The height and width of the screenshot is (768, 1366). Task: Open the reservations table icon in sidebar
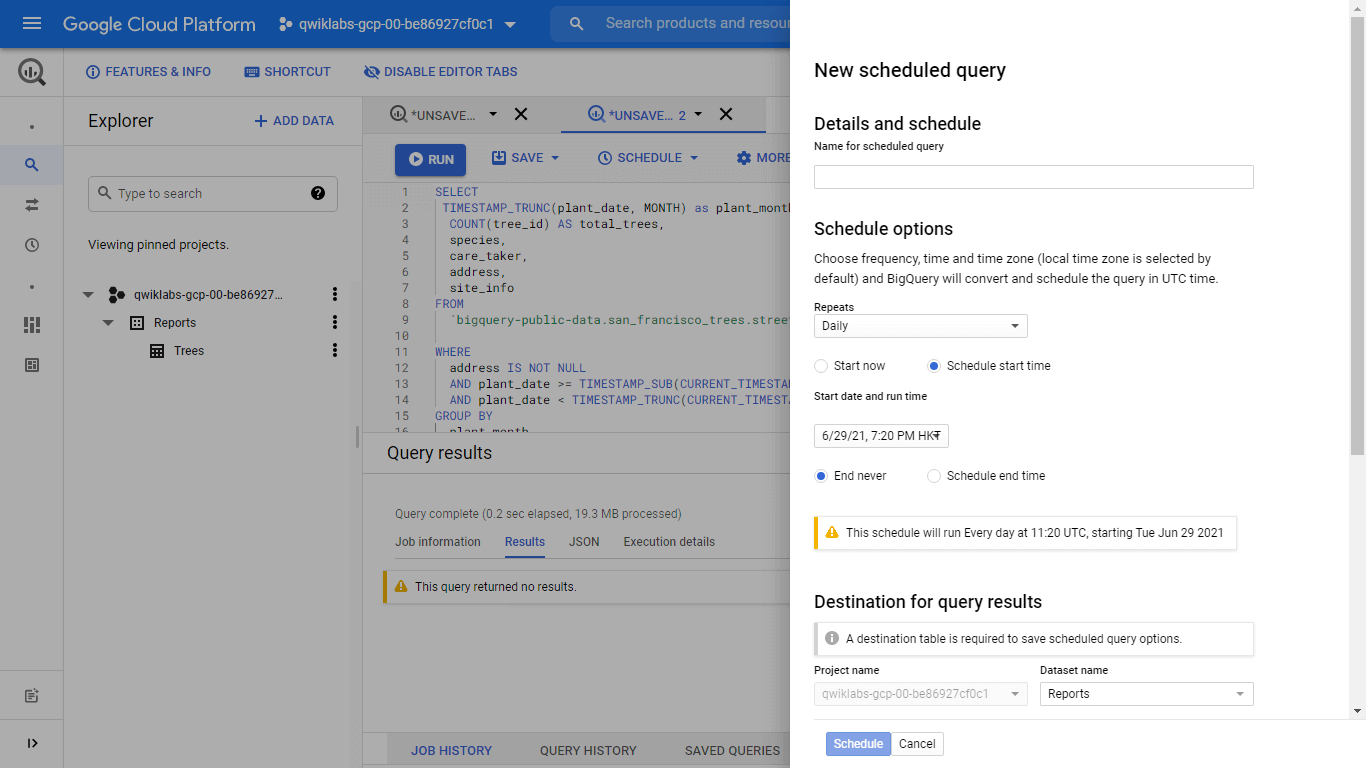click(32, 365)
